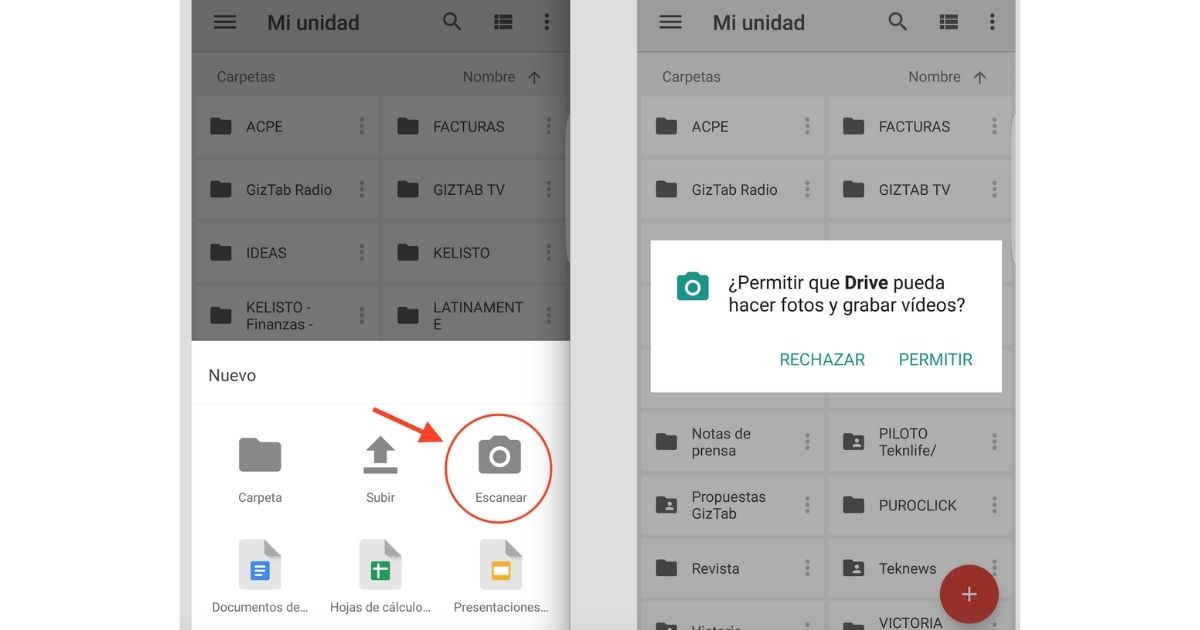Tap search icon in right phone screen
This screenshot has width=1200, height=630.
[x=898, y=22]
